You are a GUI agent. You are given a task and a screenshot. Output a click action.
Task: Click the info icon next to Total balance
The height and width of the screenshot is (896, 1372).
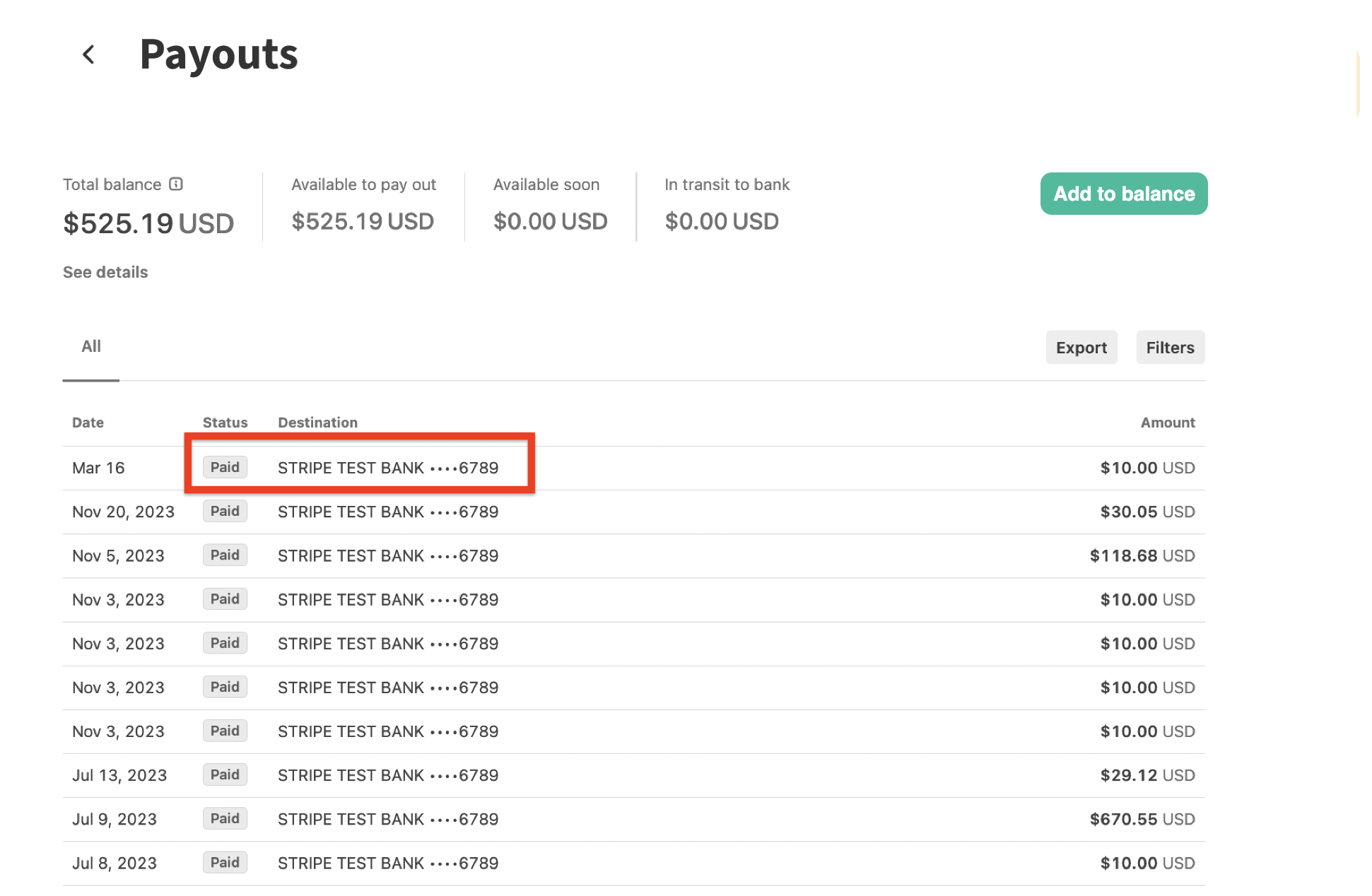(x=176, y=184)
